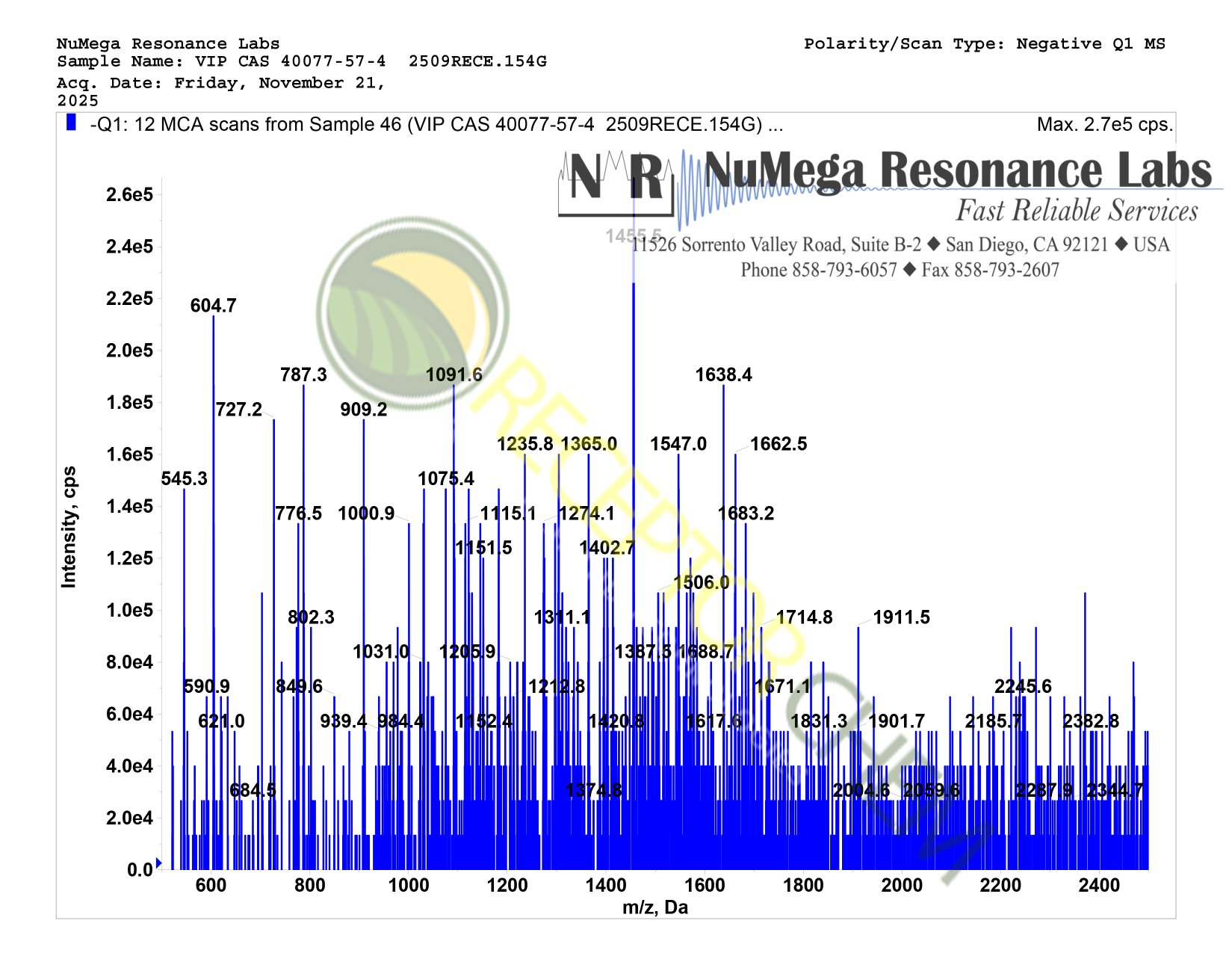Click the Max. 2.7e5 cps readout
The height and width of the screenshot is (953, 1232).
[1104, 125]
